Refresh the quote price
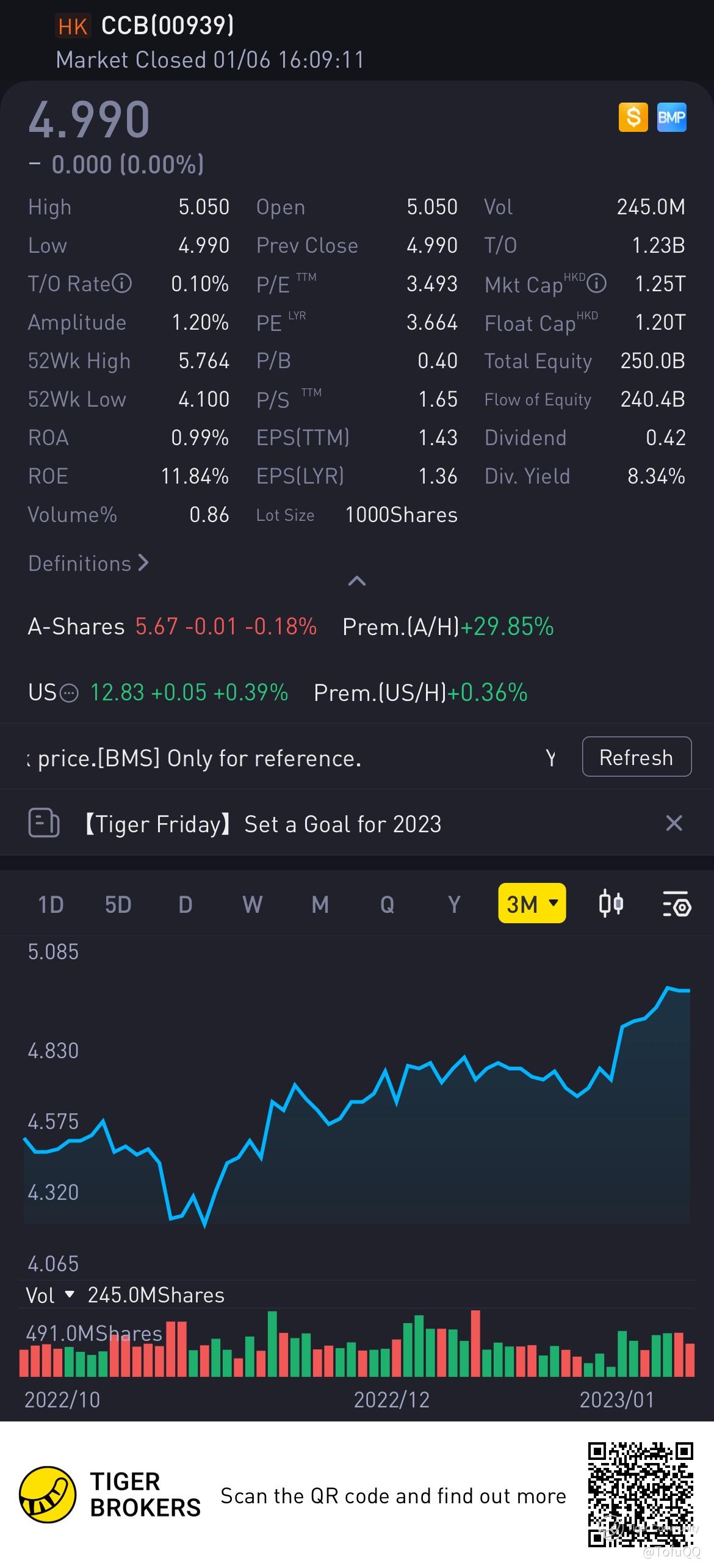This screenshot has height=1568, width=714. click(636, 757)
